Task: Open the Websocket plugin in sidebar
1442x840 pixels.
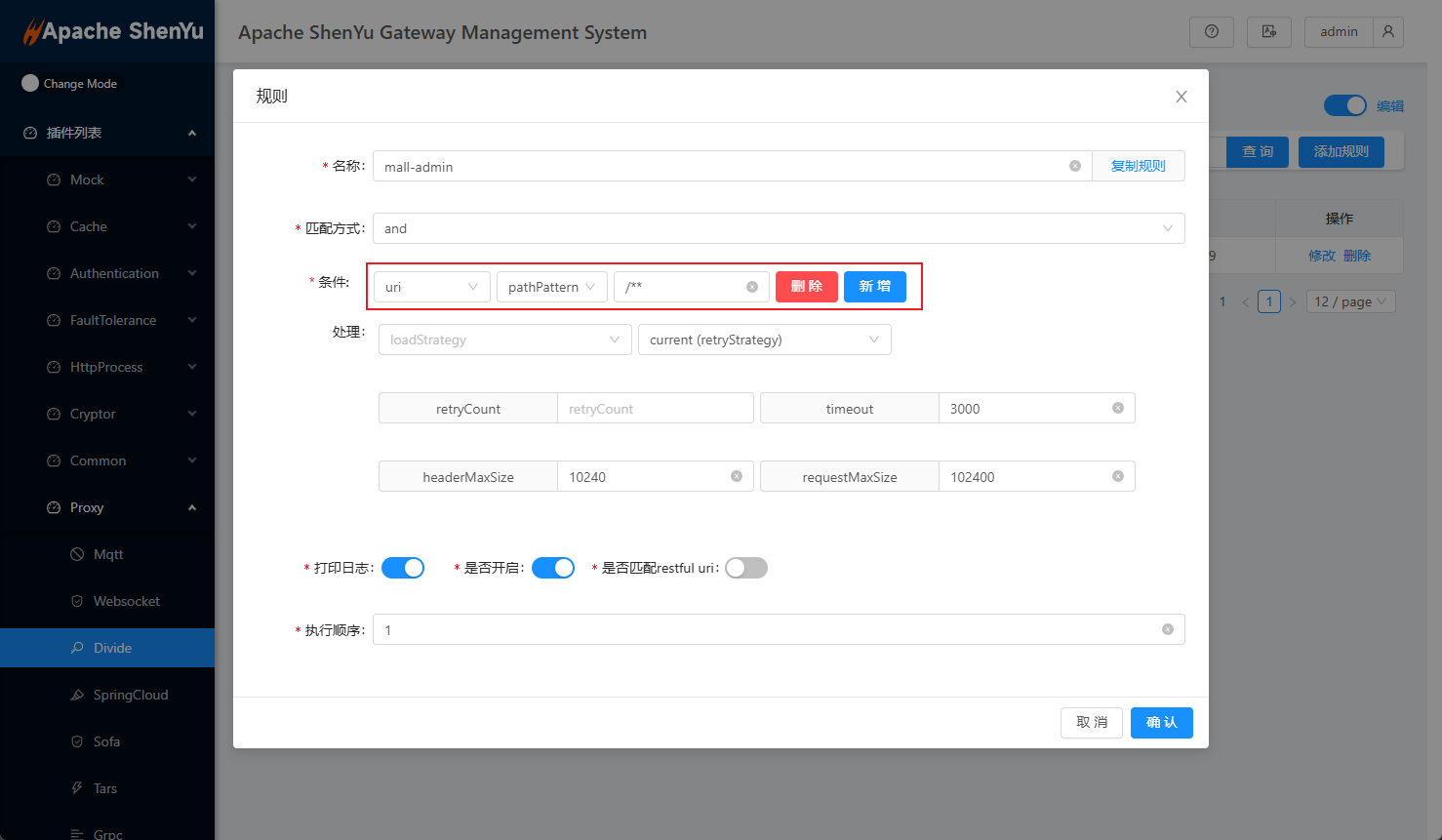Action: 126,601
